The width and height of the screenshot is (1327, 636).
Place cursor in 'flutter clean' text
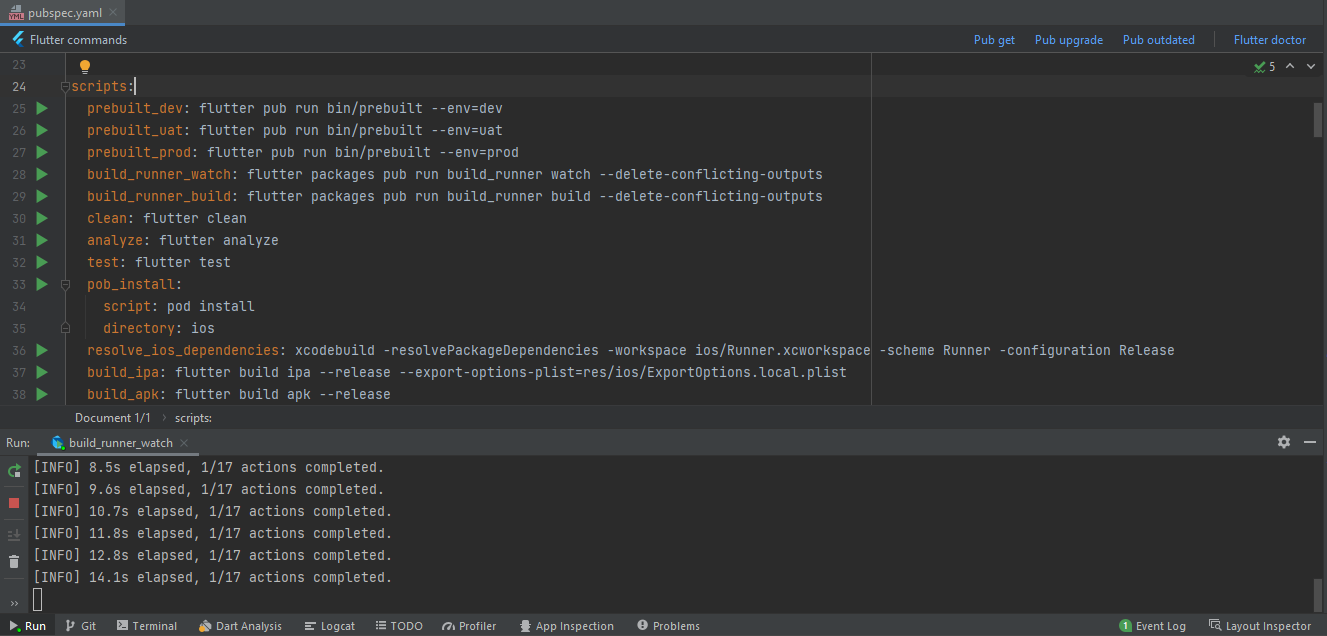[195, 218]
